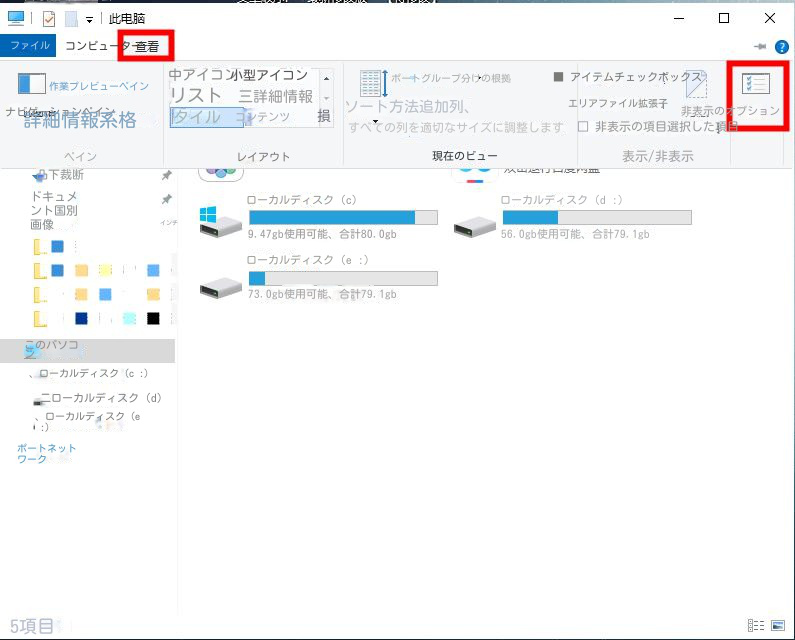Click the New Folder quick access icon
795x640 pixels.
point(71,19)
